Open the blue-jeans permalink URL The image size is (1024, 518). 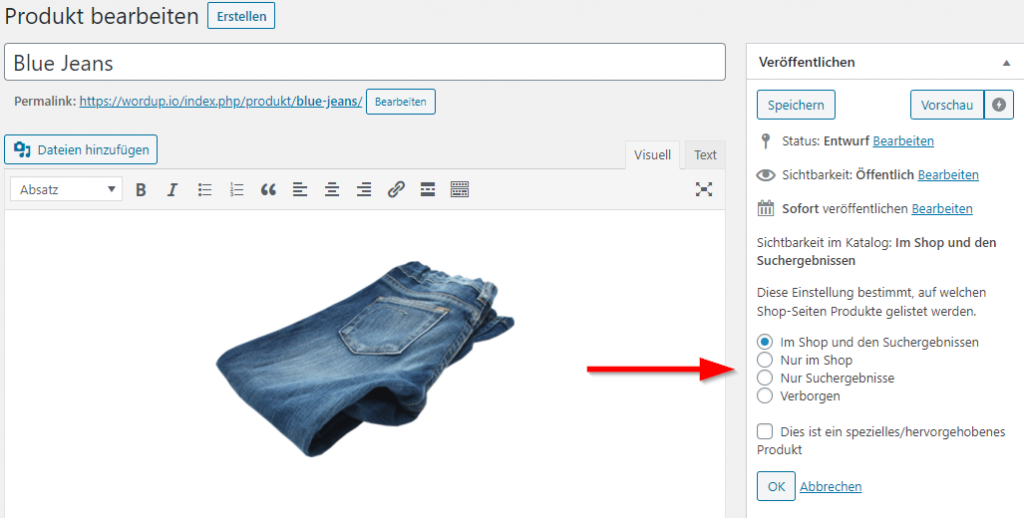pyautogui.click(x=221, y=102)
